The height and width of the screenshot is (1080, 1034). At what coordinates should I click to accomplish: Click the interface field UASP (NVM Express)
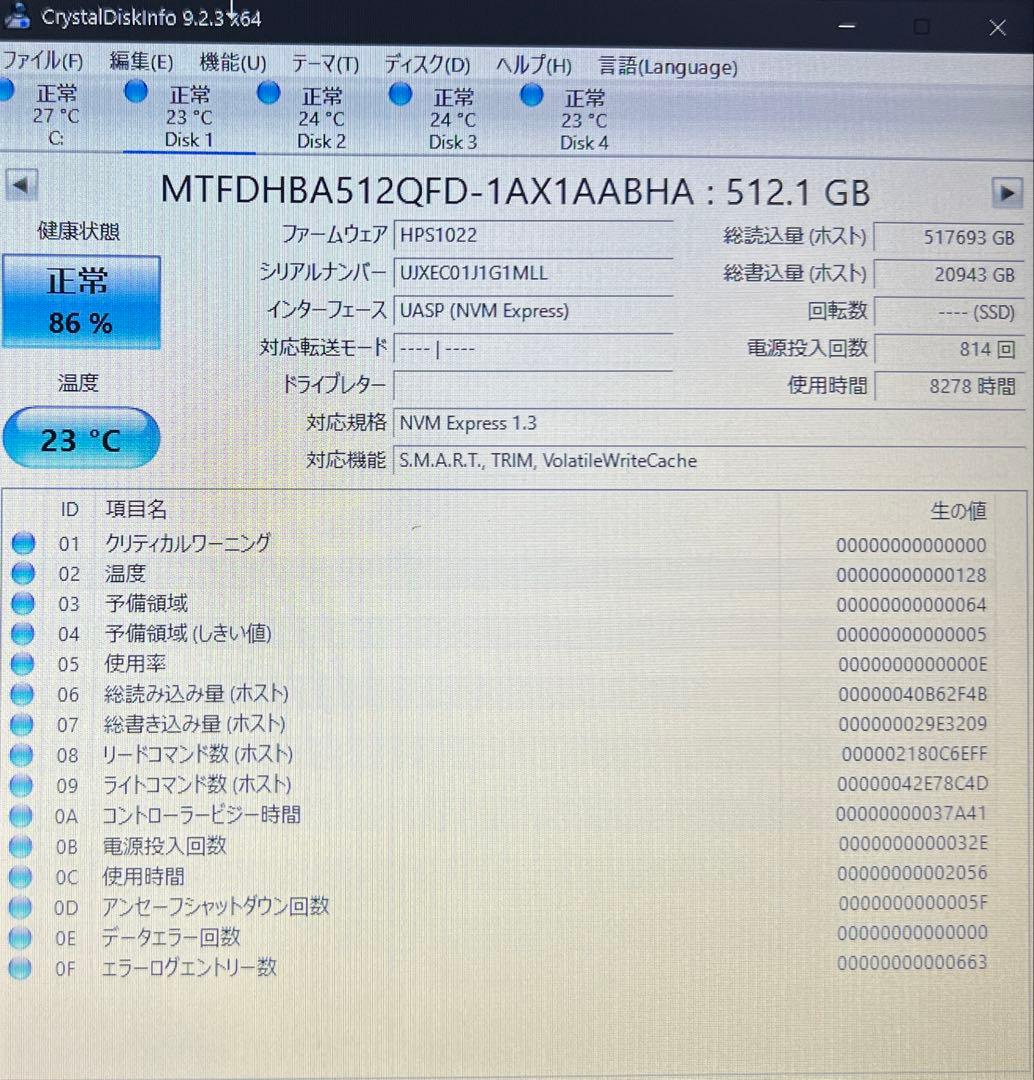[x=532, y=311]
